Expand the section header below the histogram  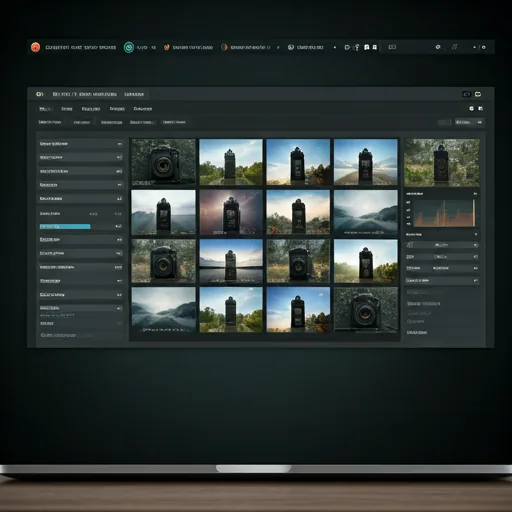point(442,235)
